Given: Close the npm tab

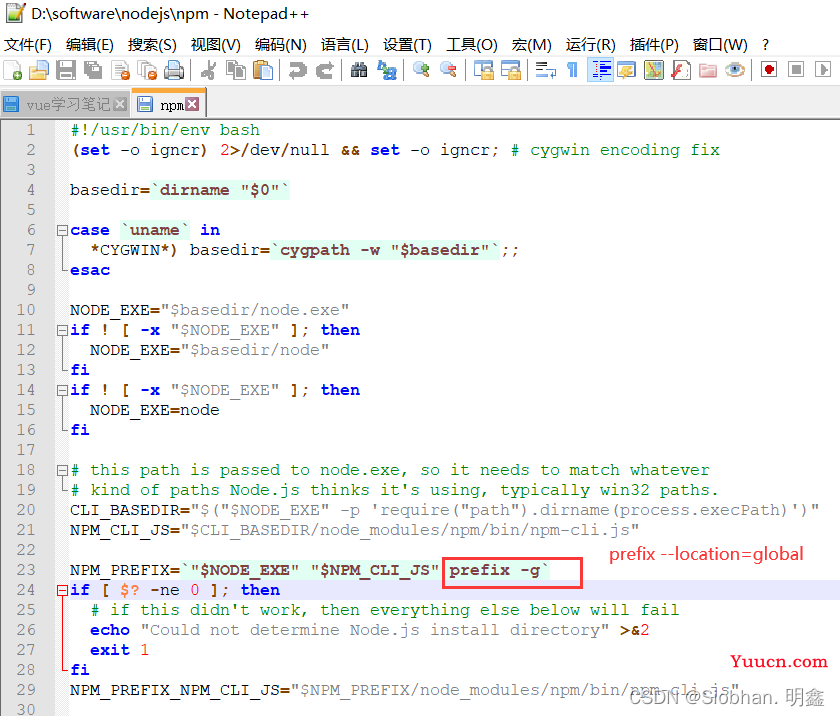Looking at the screenshot, I should [x=192, y=104].
